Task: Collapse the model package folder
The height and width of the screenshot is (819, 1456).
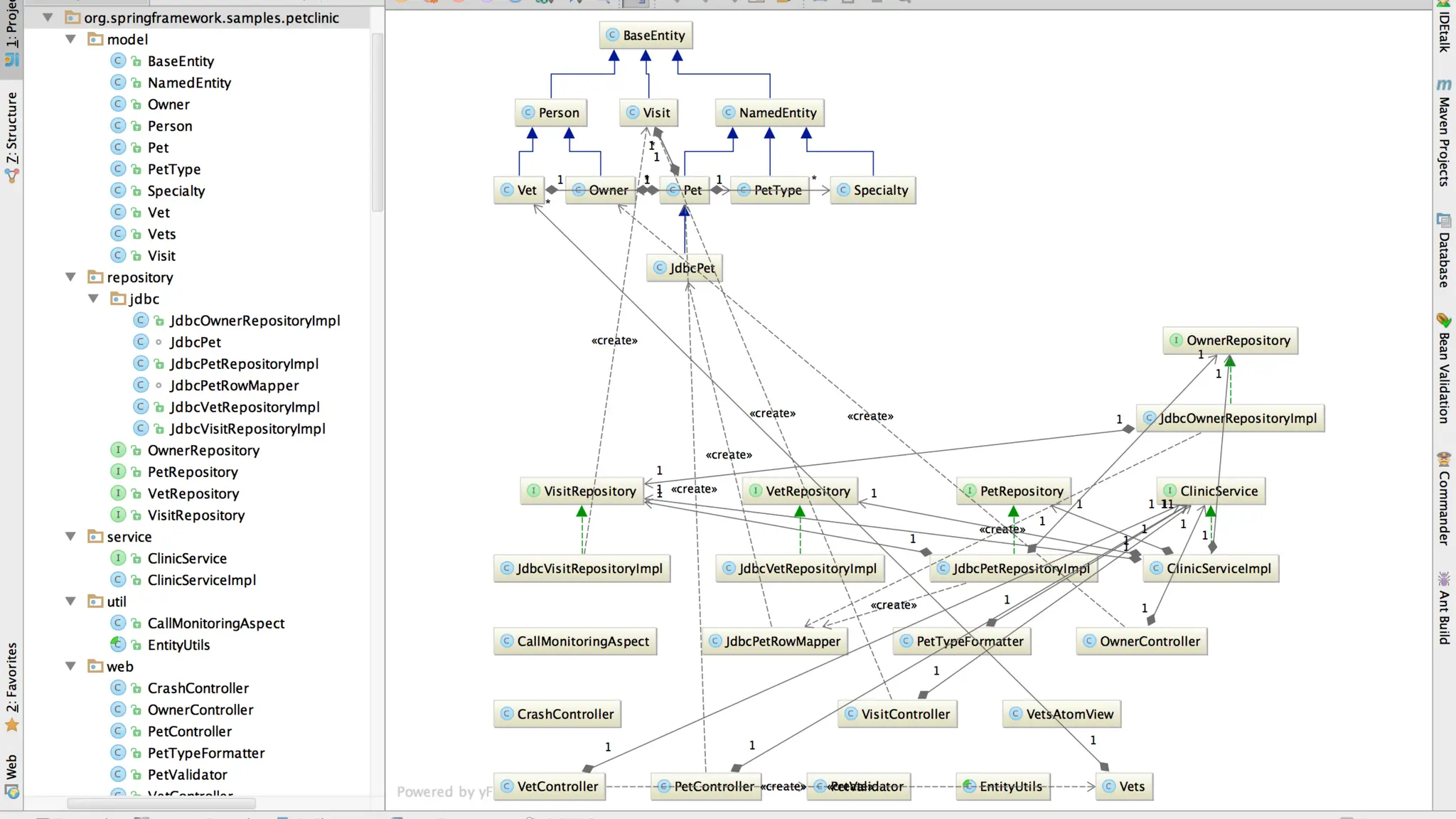Action: (70, 39)
